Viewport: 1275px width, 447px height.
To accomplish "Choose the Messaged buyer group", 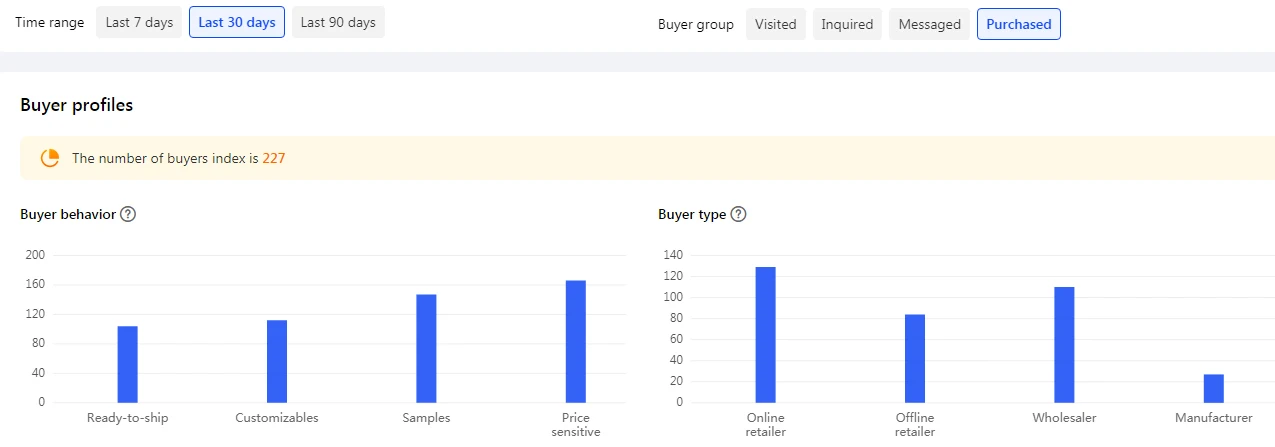I will (929, 24).
